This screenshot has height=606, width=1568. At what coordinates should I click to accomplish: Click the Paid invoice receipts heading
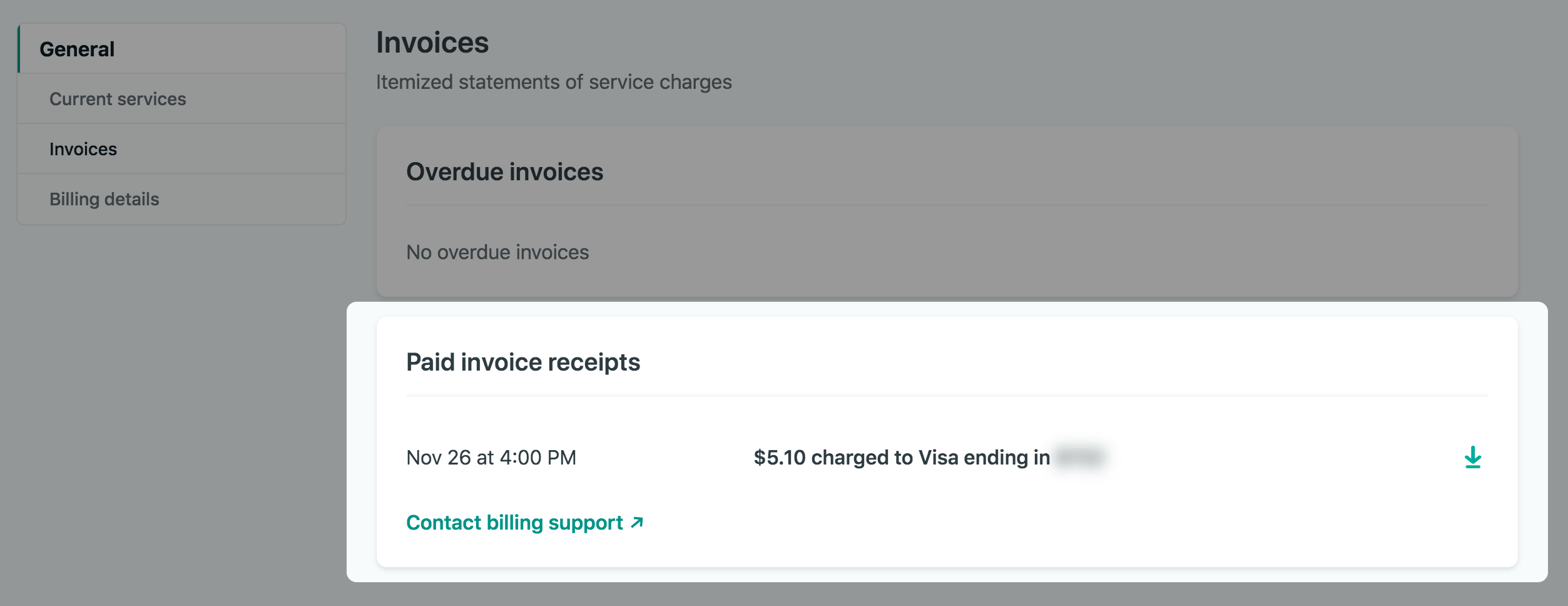(522, 362)
